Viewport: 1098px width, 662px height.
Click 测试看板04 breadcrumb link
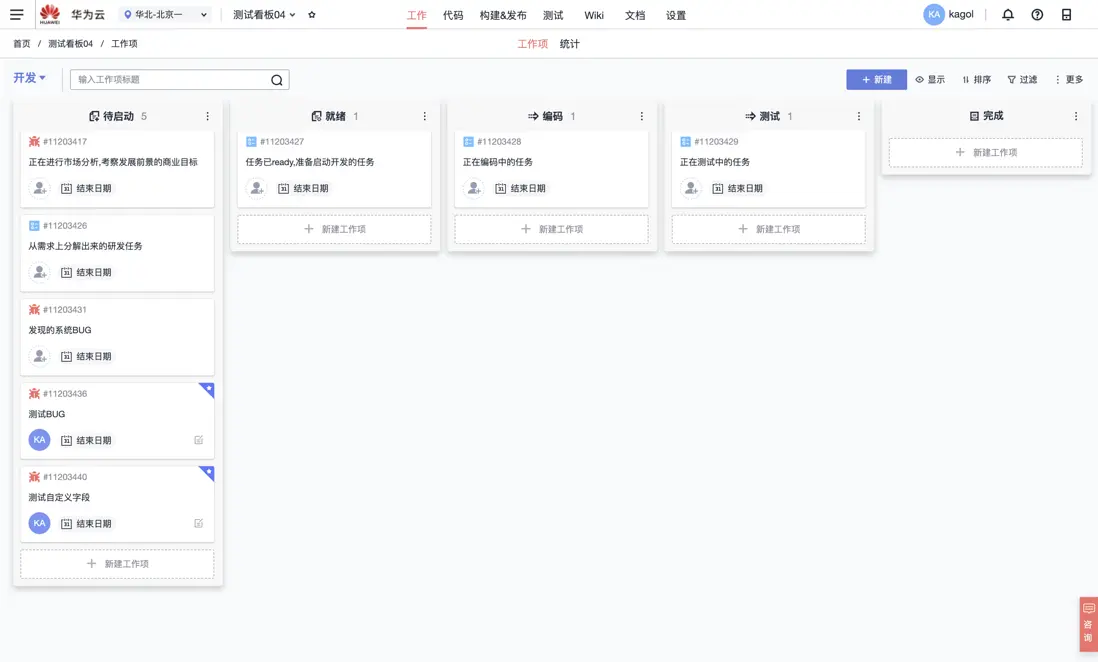pos(70,43)
